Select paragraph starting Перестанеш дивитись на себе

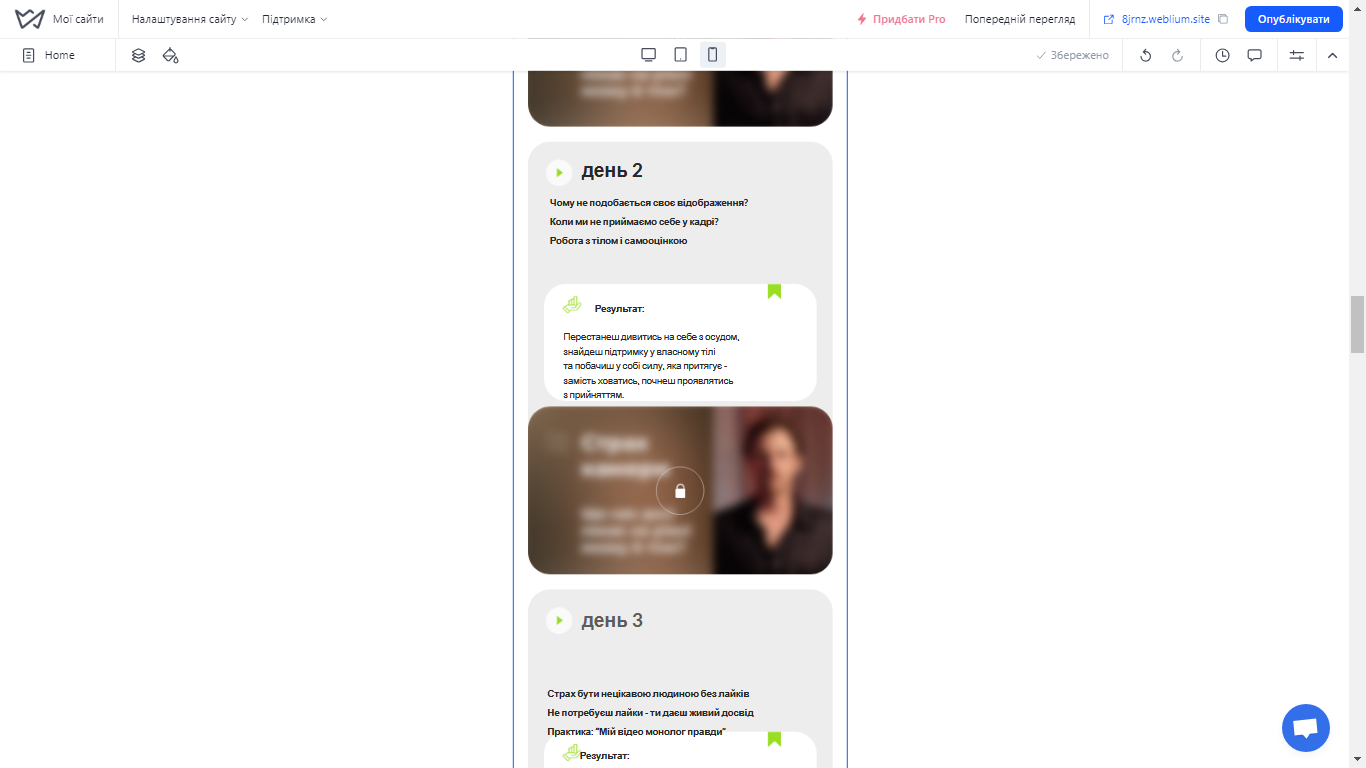pos(651,366)
